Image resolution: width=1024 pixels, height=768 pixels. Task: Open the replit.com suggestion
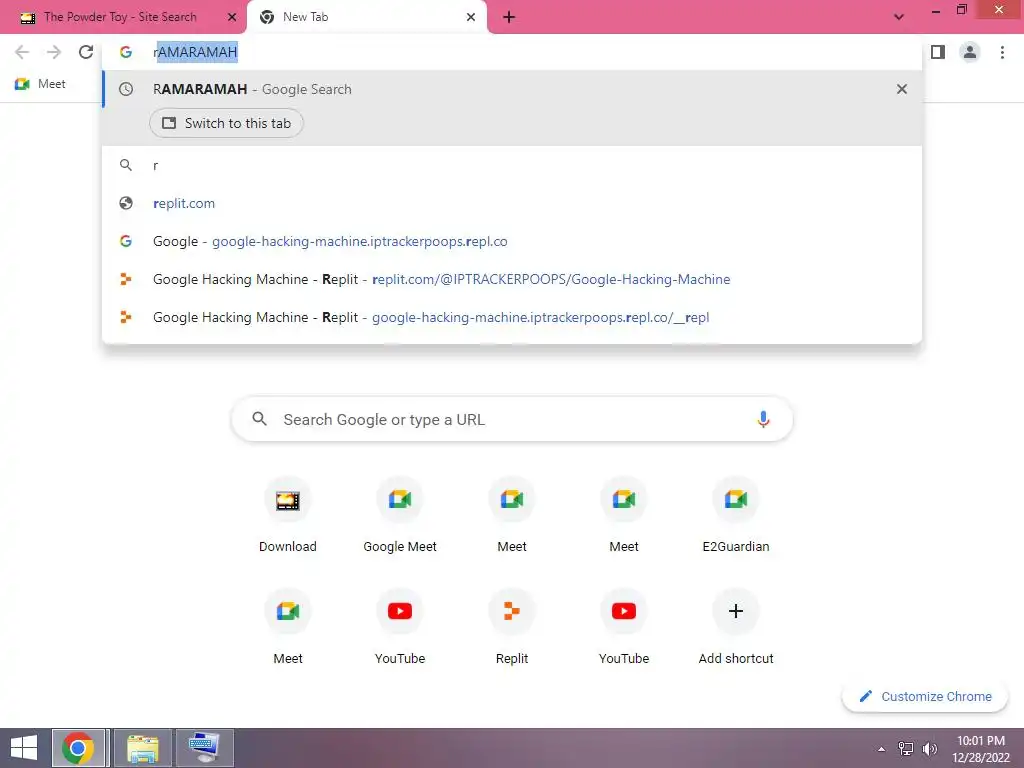[x=512, y=203]
